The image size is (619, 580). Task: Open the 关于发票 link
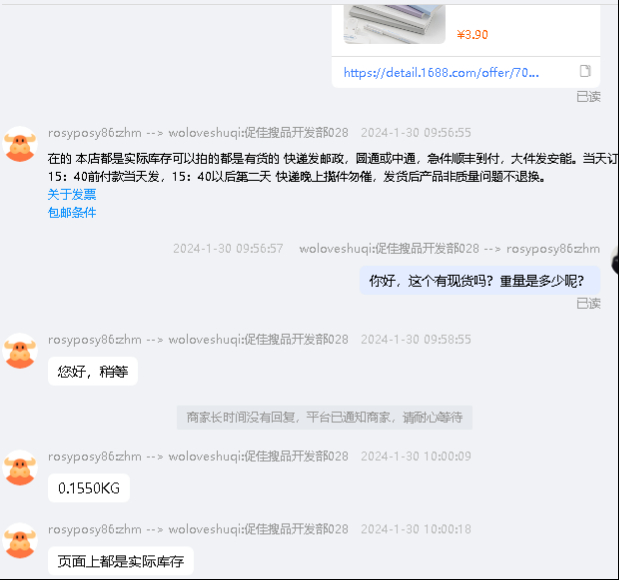coord(72,194)
